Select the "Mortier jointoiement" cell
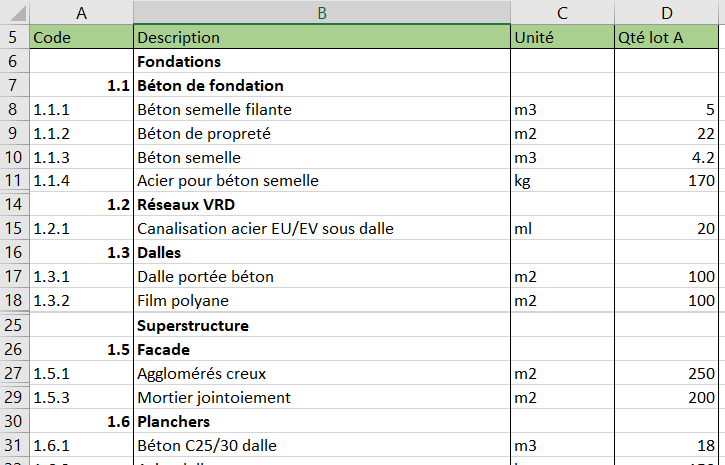The height and width of the screenshot is (465, 725). click(321, 398)
